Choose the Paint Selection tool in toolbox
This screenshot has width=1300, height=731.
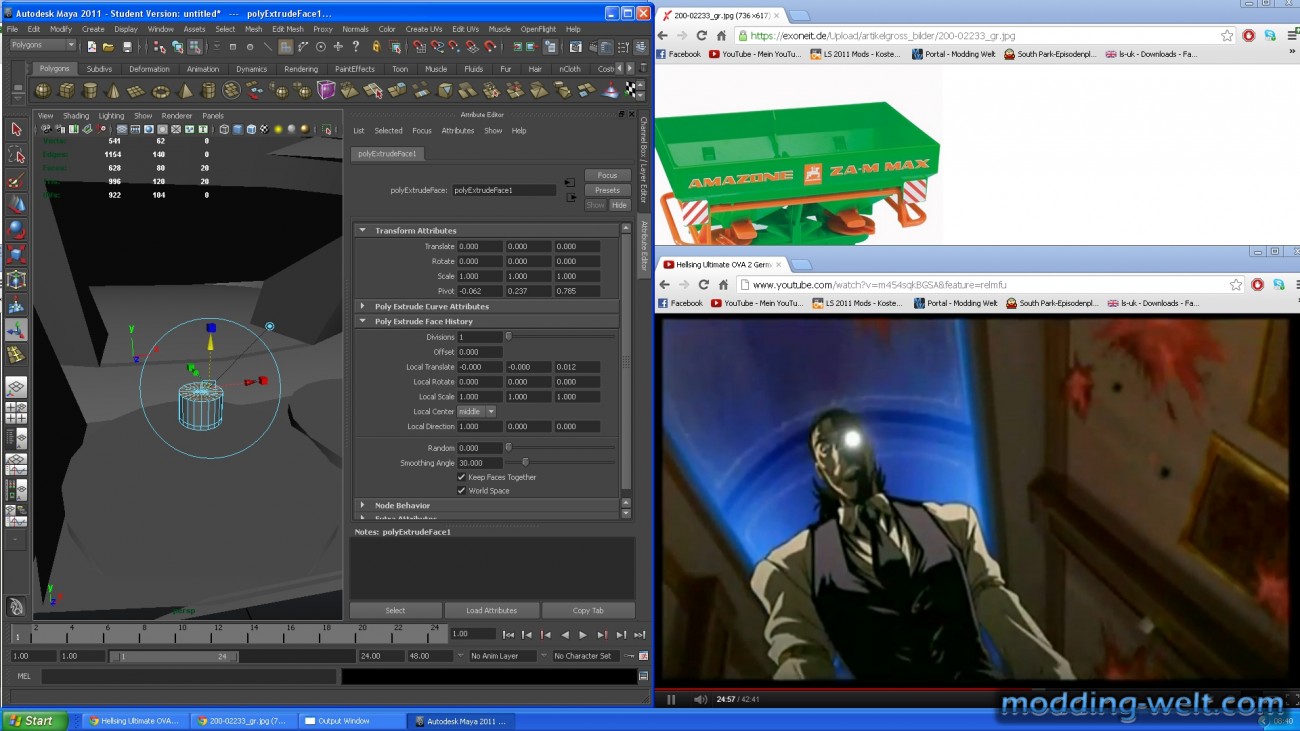[16, 180]
